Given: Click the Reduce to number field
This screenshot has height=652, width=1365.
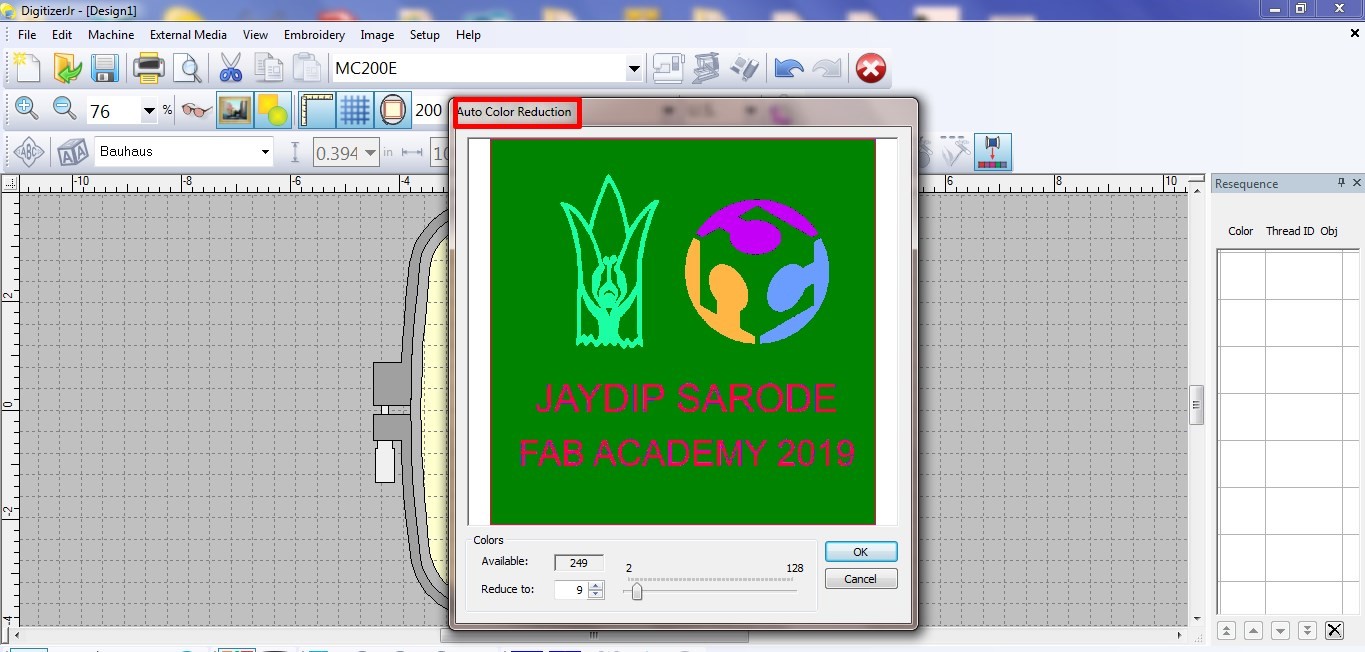Looking at the screenshot, I should 571,590.
